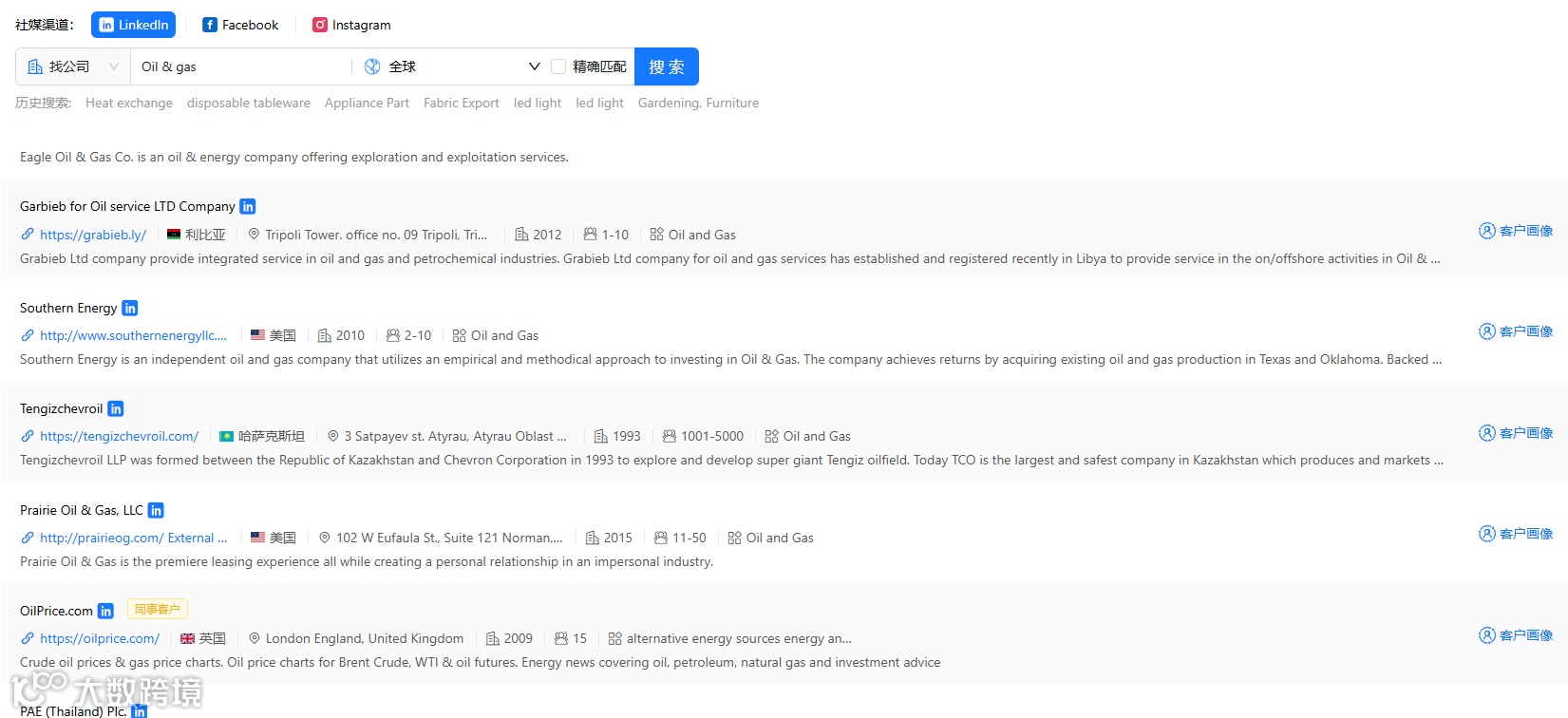Click the Oil & gas search input
The width and height of the screenshot is (1568, 718).
[x=241, y=66]
